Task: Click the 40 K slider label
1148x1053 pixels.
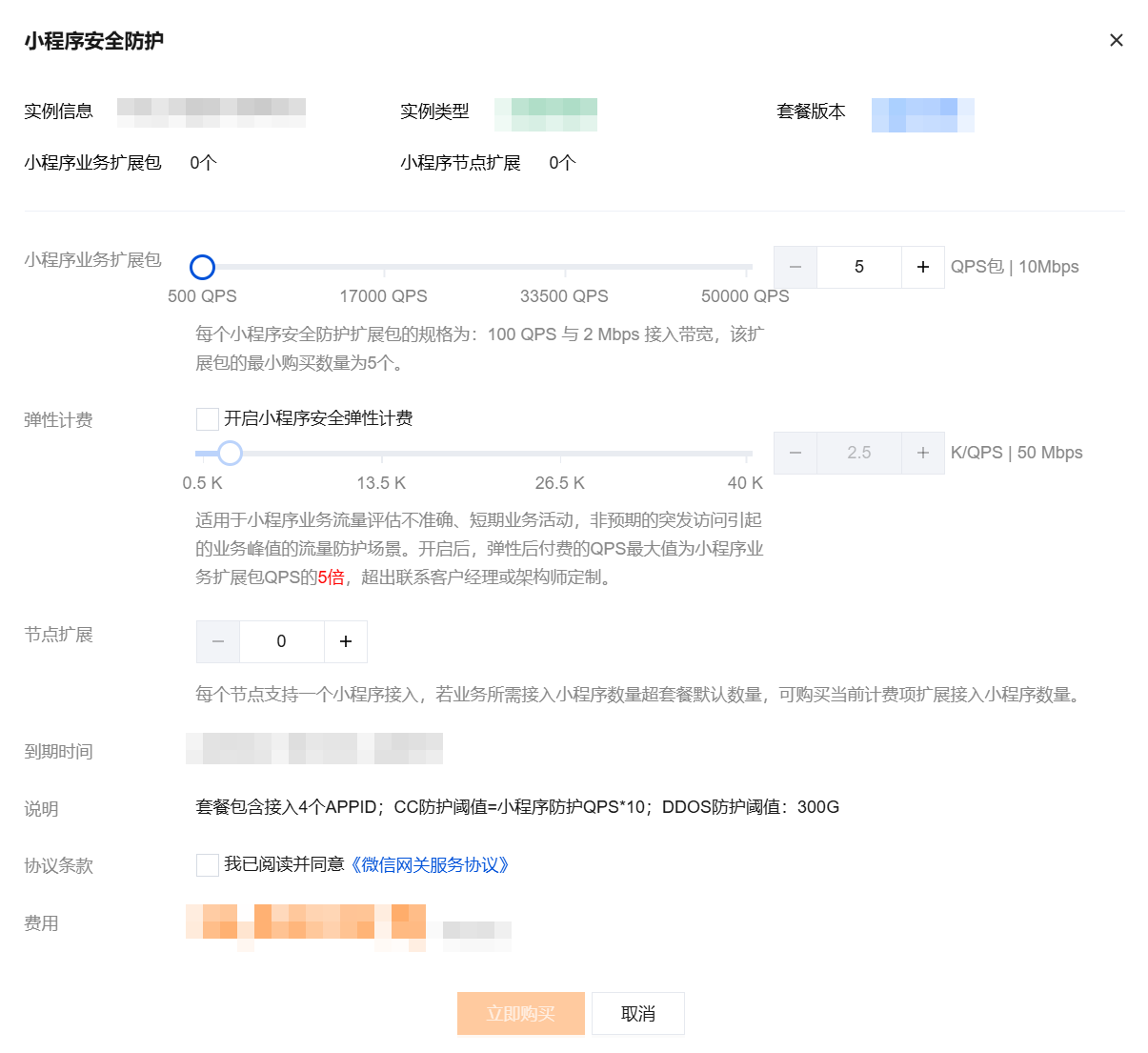Action: pyautogui.click(x=745, y=483)
